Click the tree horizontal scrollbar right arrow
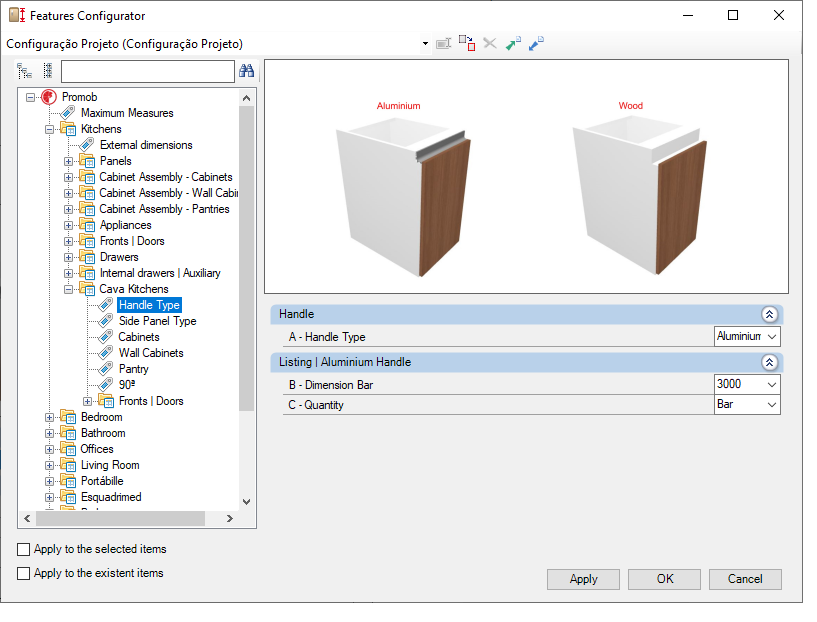This screenshot has width=817, height=622. click(229, 518)
